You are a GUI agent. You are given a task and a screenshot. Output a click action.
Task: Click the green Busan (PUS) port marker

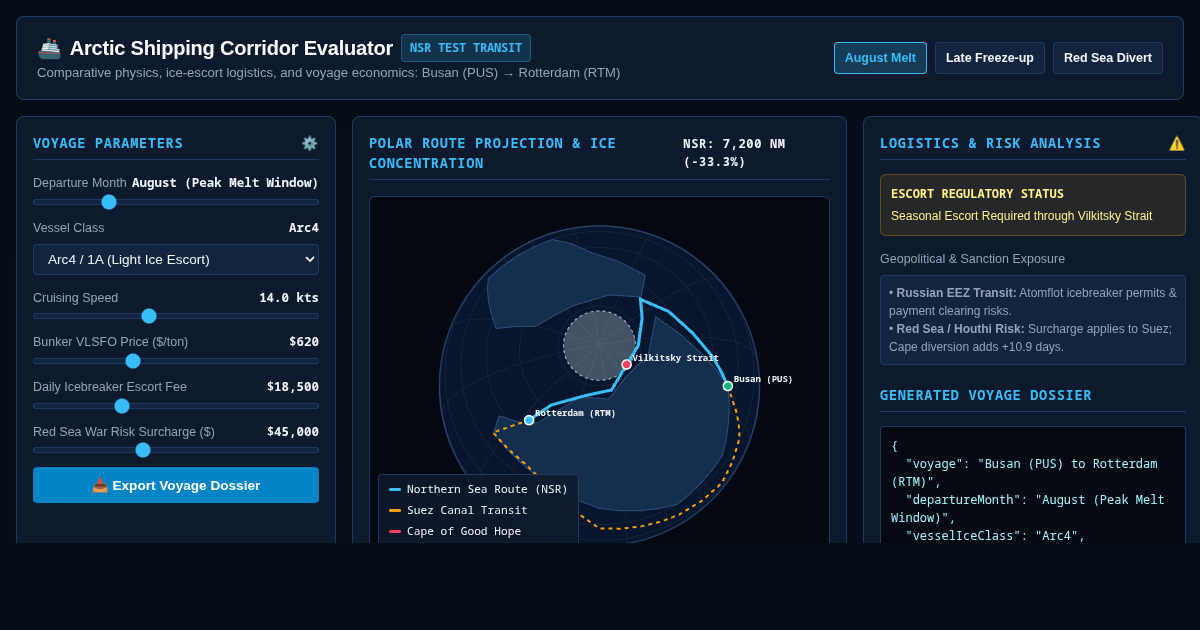[728, 386]
